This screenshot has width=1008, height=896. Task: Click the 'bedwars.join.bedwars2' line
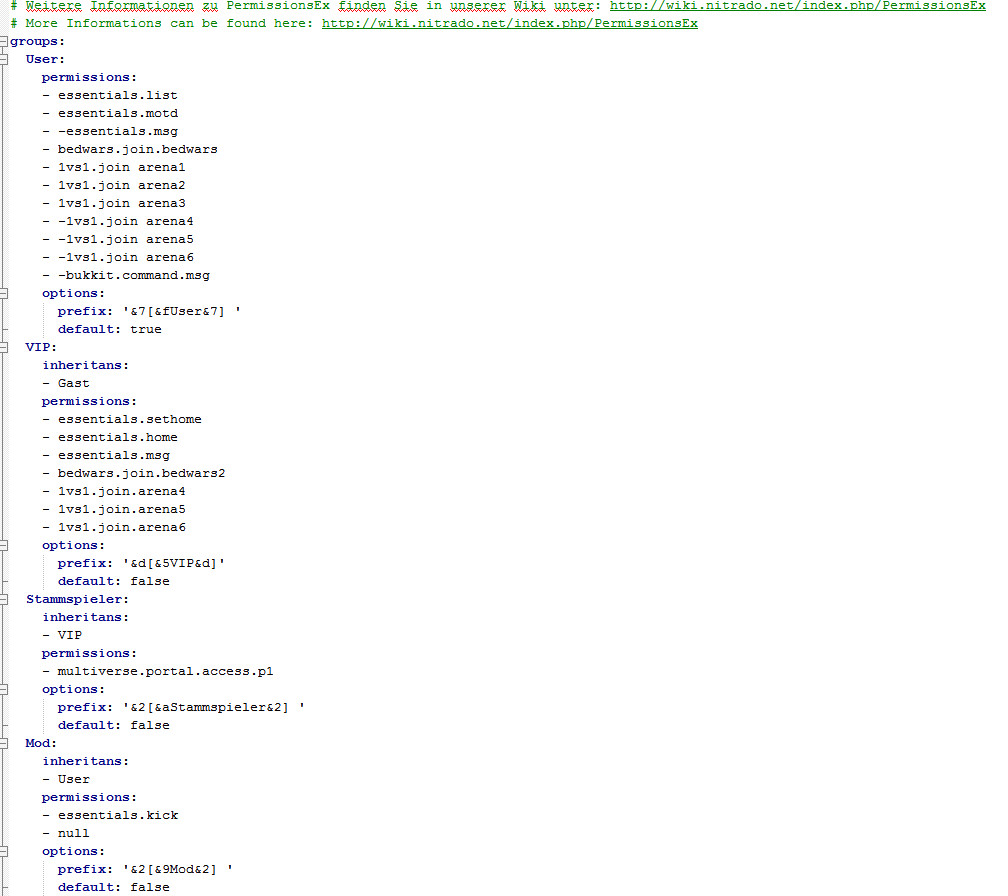click(x=134, y=474)
